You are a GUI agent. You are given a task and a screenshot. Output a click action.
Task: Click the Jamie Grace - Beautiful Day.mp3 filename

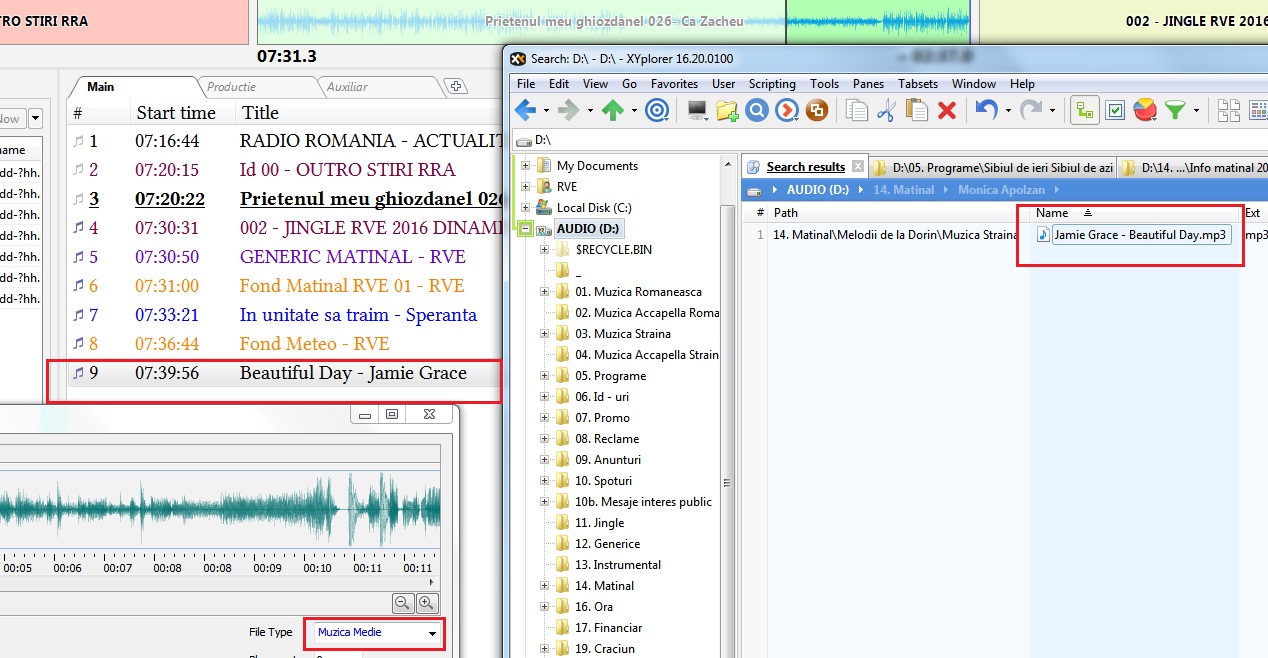point(1140,234)
